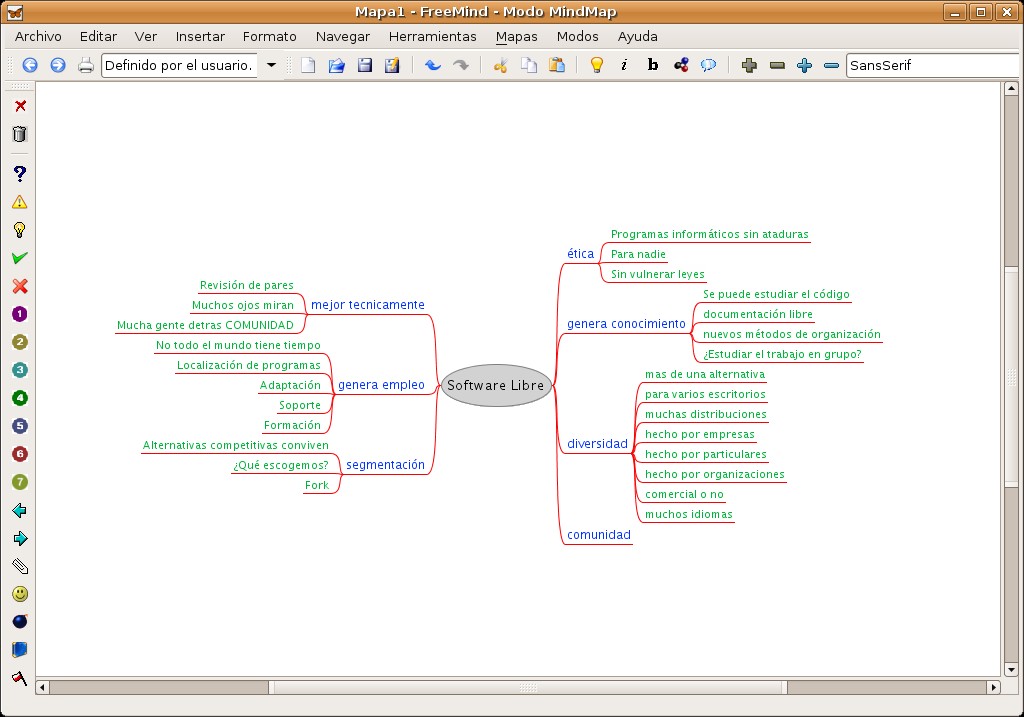
Task: Click the blue plus icon in toolbar
Action: click(805, 65)
